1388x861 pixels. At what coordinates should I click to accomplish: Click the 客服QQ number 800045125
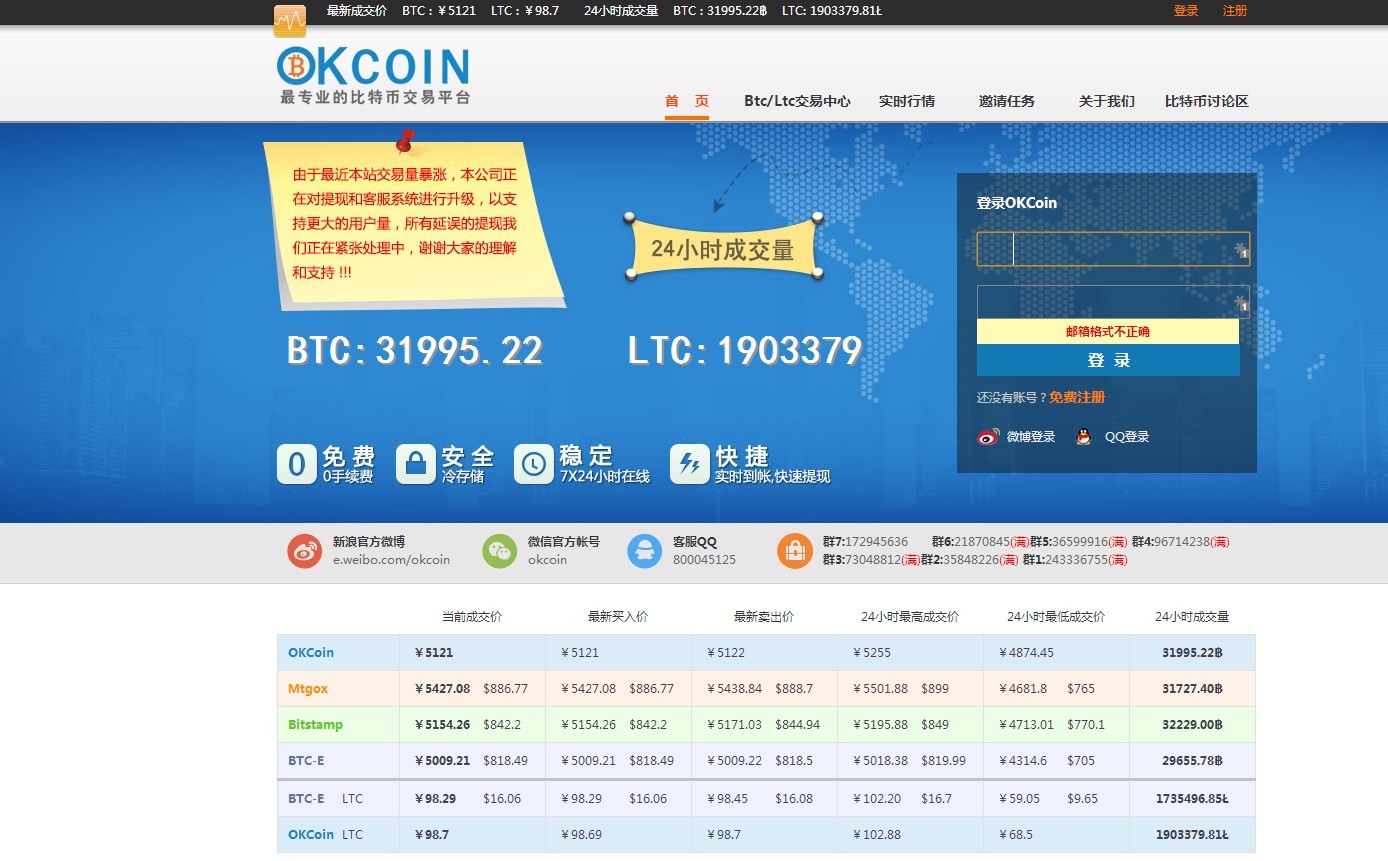click(x=704, y=560)
